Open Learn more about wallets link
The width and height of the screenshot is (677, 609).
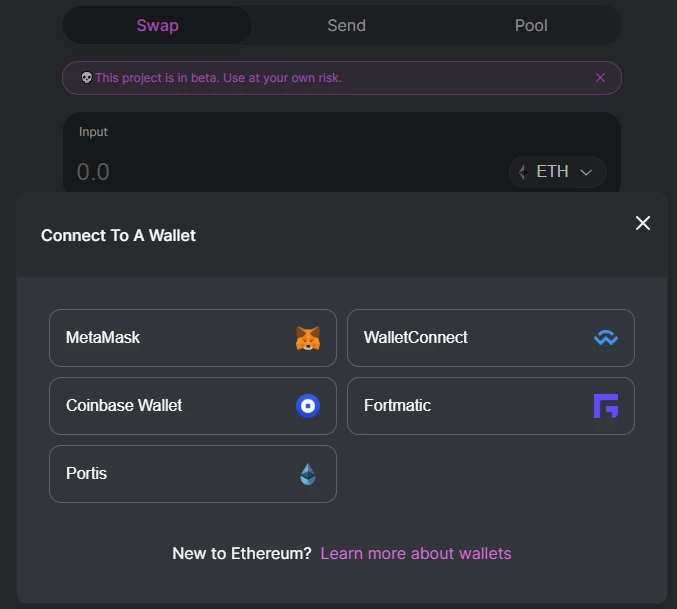[x=416, y=553]
